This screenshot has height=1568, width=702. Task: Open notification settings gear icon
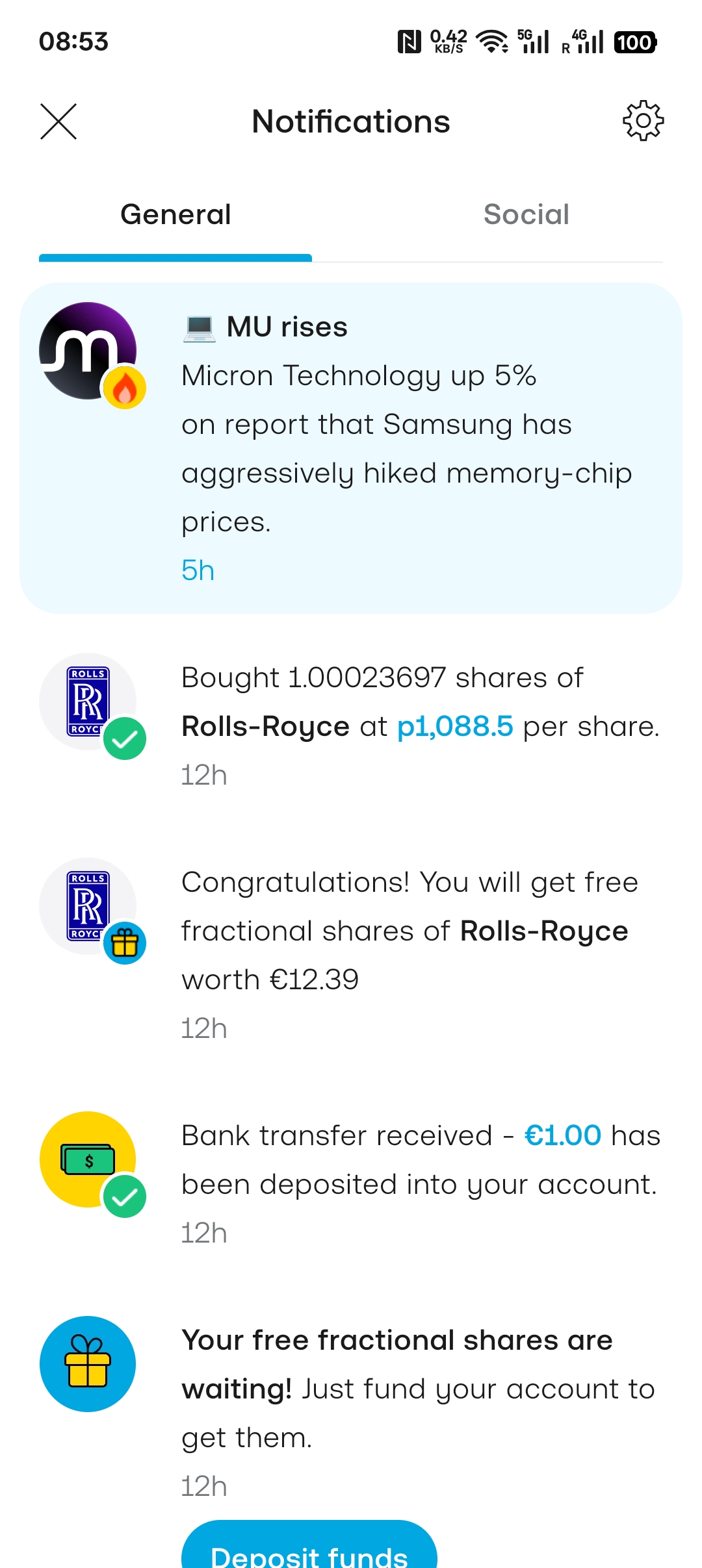click(643, 121)
